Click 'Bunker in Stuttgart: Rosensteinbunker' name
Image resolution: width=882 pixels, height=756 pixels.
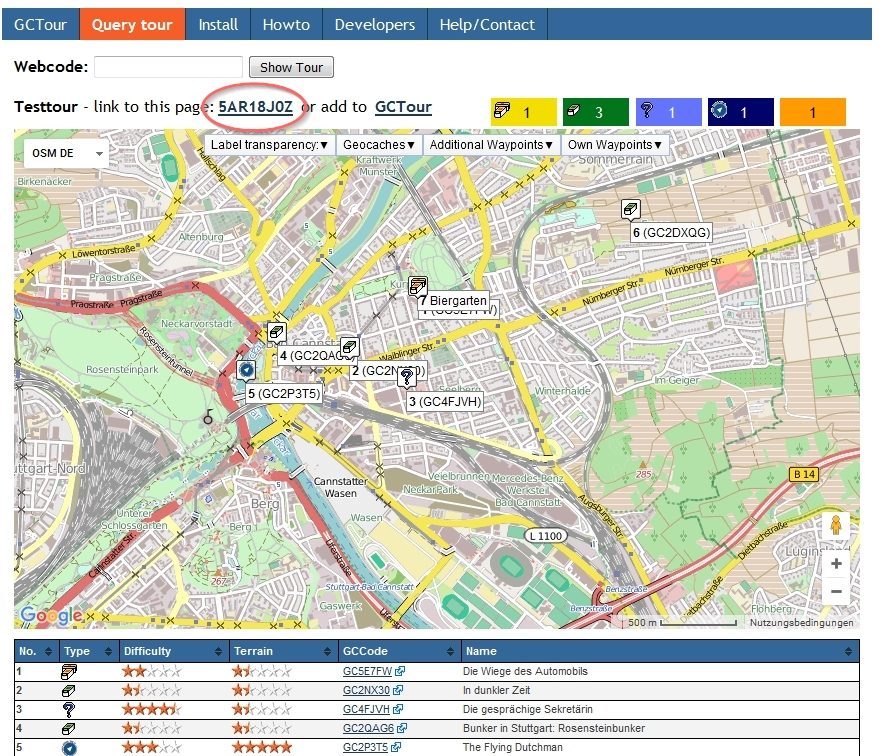(554, 728)
